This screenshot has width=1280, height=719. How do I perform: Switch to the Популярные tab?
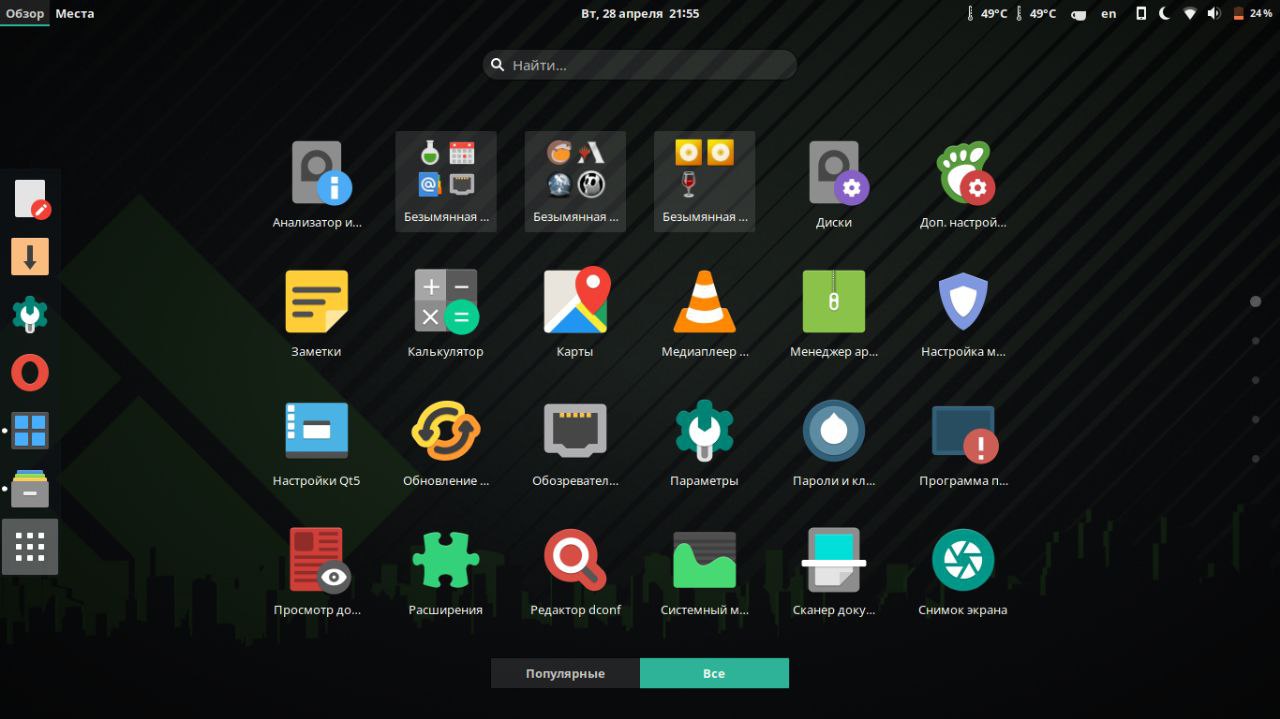pyautogui.click(x=565, y=673)
